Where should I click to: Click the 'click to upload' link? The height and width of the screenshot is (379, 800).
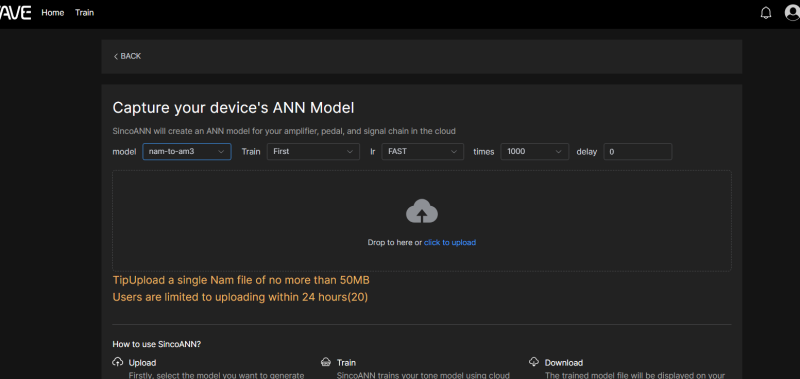[450, 242]
